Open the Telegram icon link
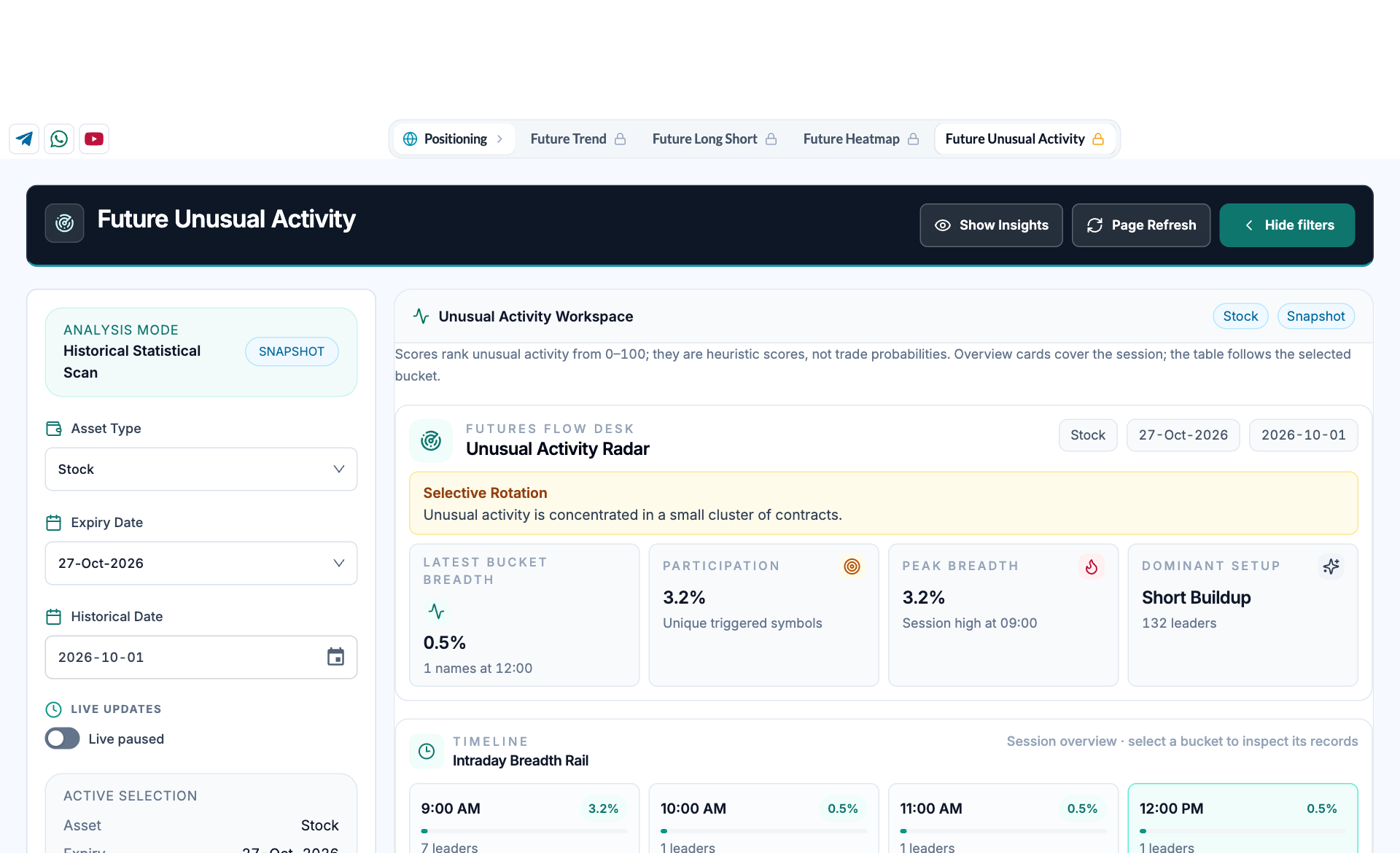 (x=24, y=139)
